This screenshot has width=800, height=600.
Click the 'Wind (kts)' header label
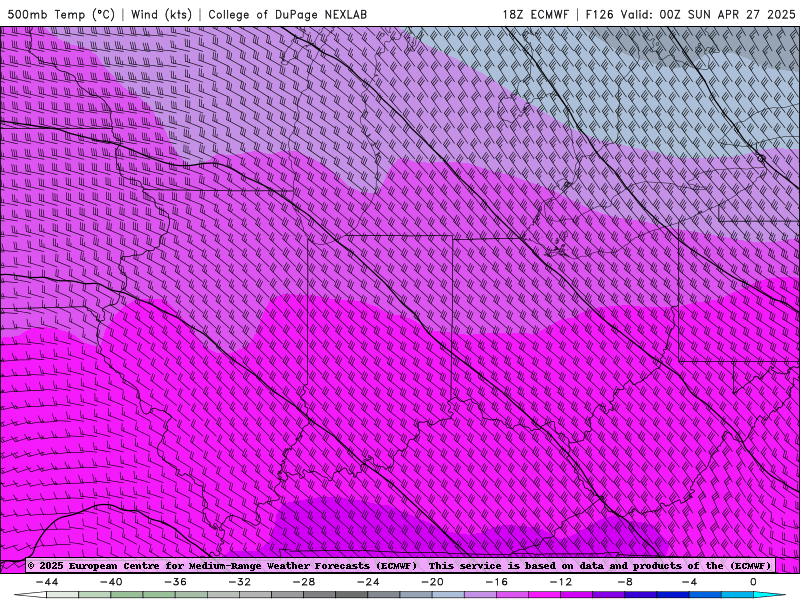[x=162, y=14]
